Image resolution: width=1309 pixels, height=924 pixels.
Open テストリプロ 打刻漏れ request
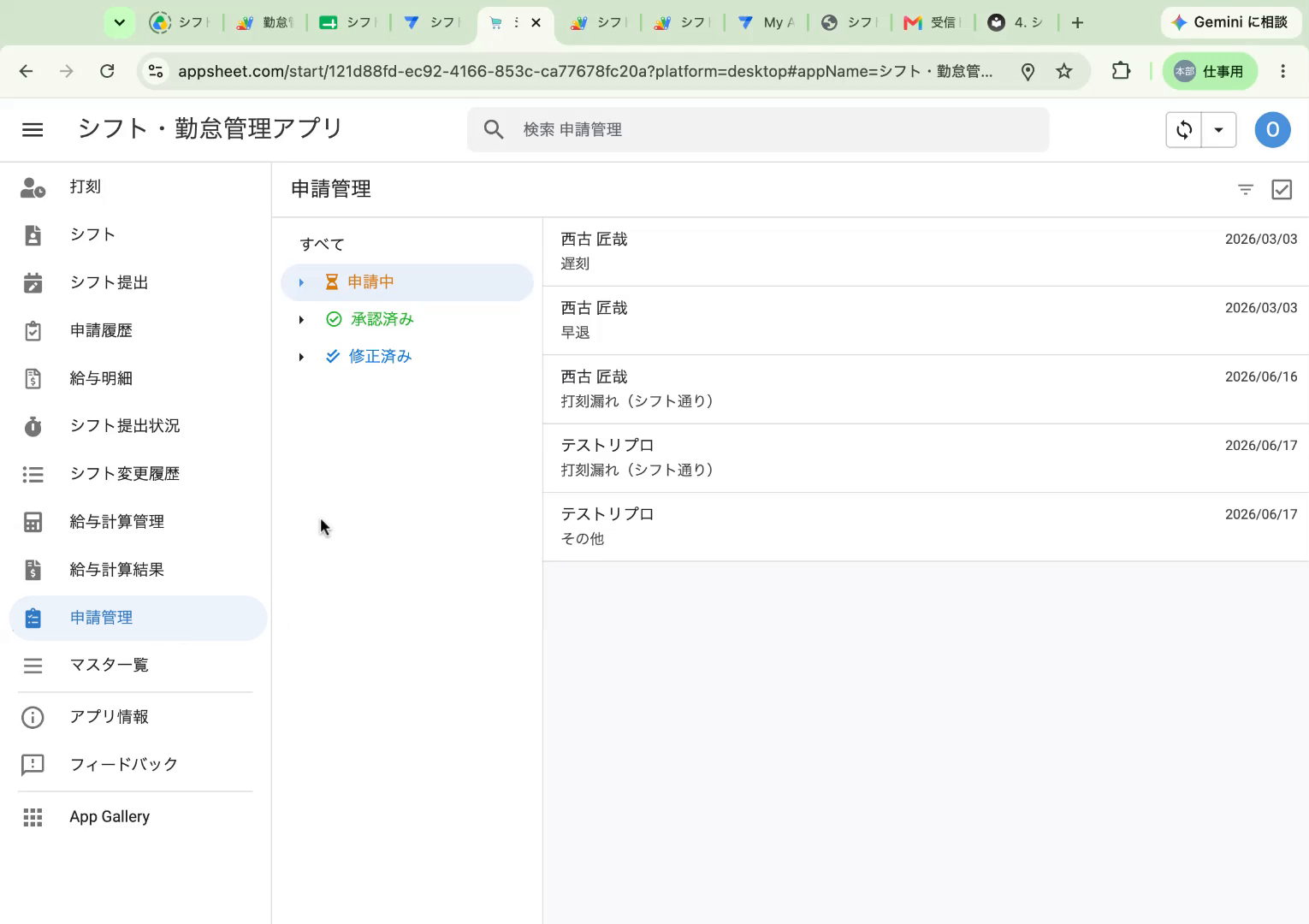tap(926, 458)
